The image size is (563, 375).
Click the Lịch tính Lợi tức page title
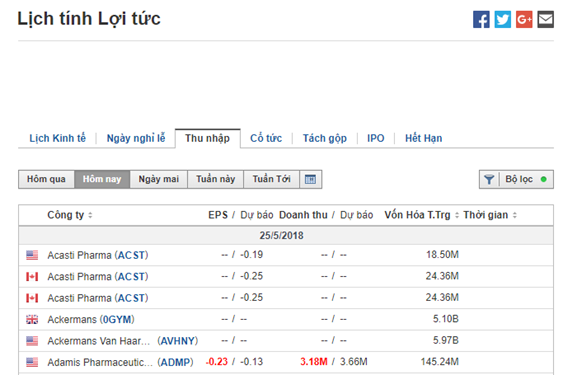tap(89, 19)
